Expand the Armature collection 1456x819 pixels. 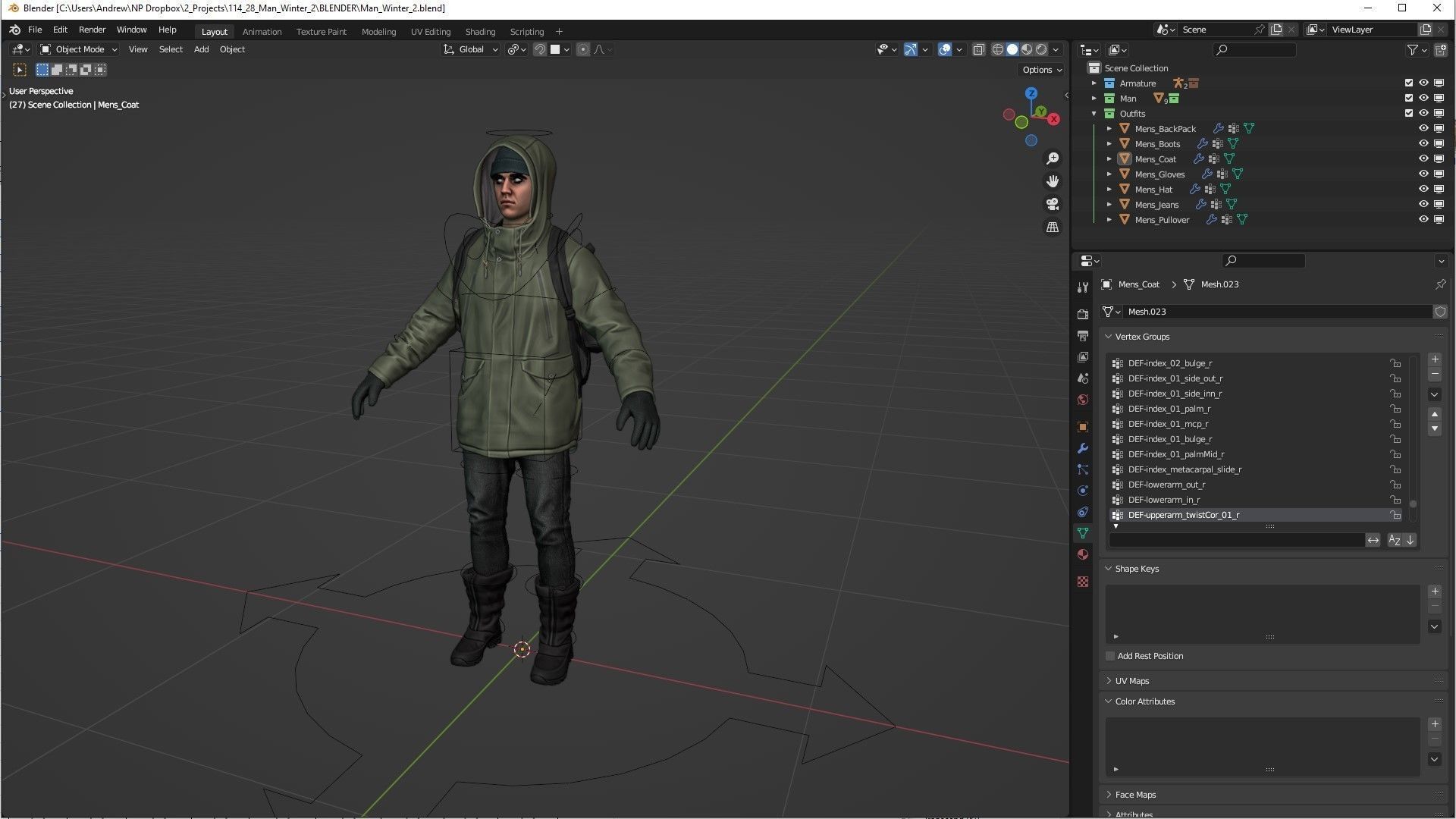1094,83
